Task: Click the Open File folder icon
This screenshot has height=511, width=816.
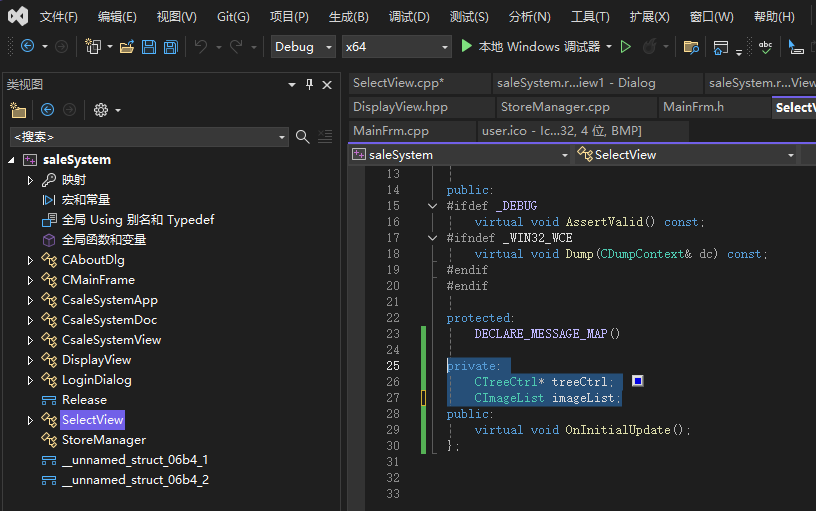Action: point(127,47)
